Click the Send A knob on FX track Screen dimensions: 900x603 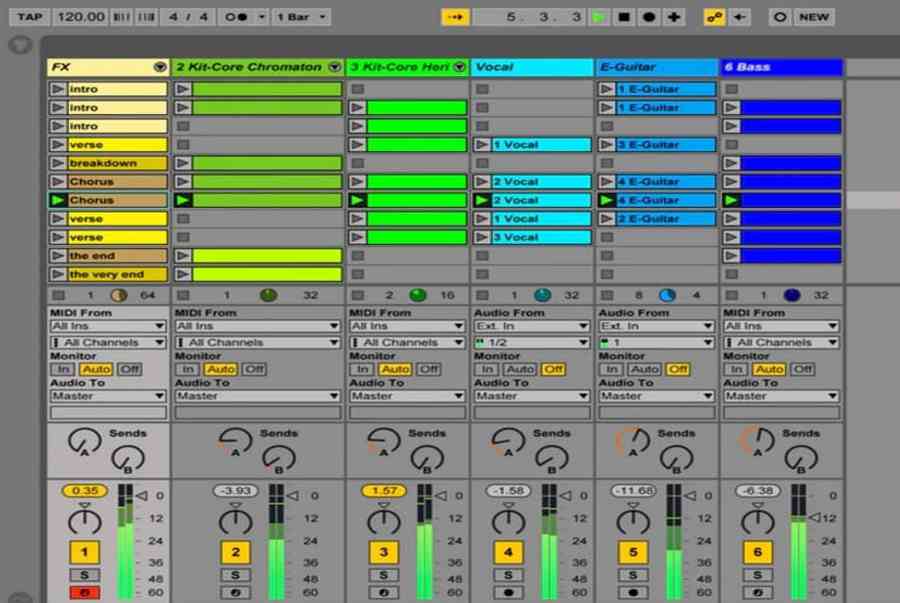point(83,440)
